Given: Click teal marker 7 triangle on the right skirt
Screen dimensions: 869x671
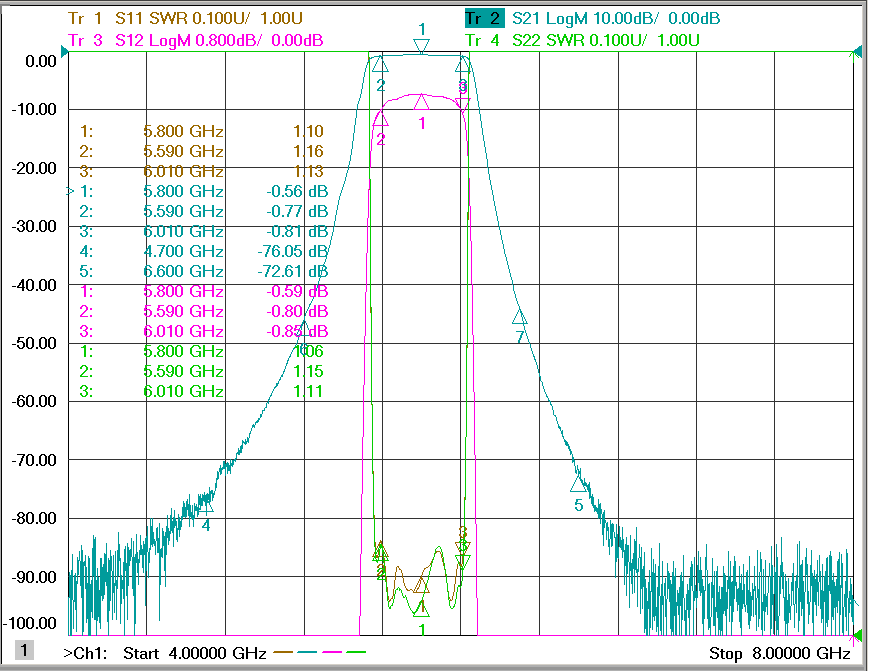Looking at the screenshot, I should [x=519, y=317].
